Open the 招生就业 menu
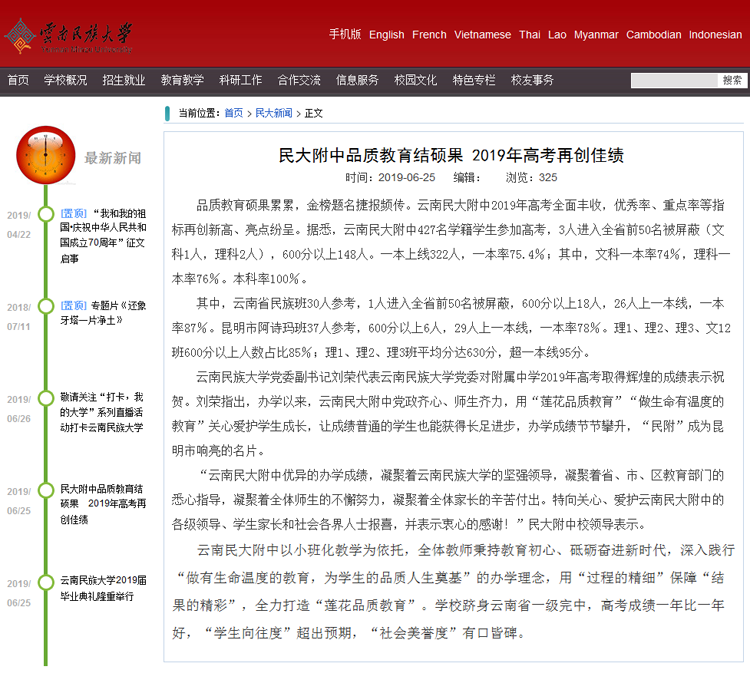This screenshot has height=683, width=750. pos(123,80)
